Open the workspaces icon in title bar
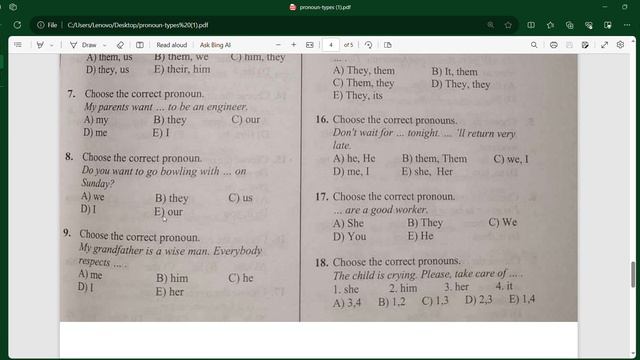Viewport: 640px width, 360px height. 13,7
